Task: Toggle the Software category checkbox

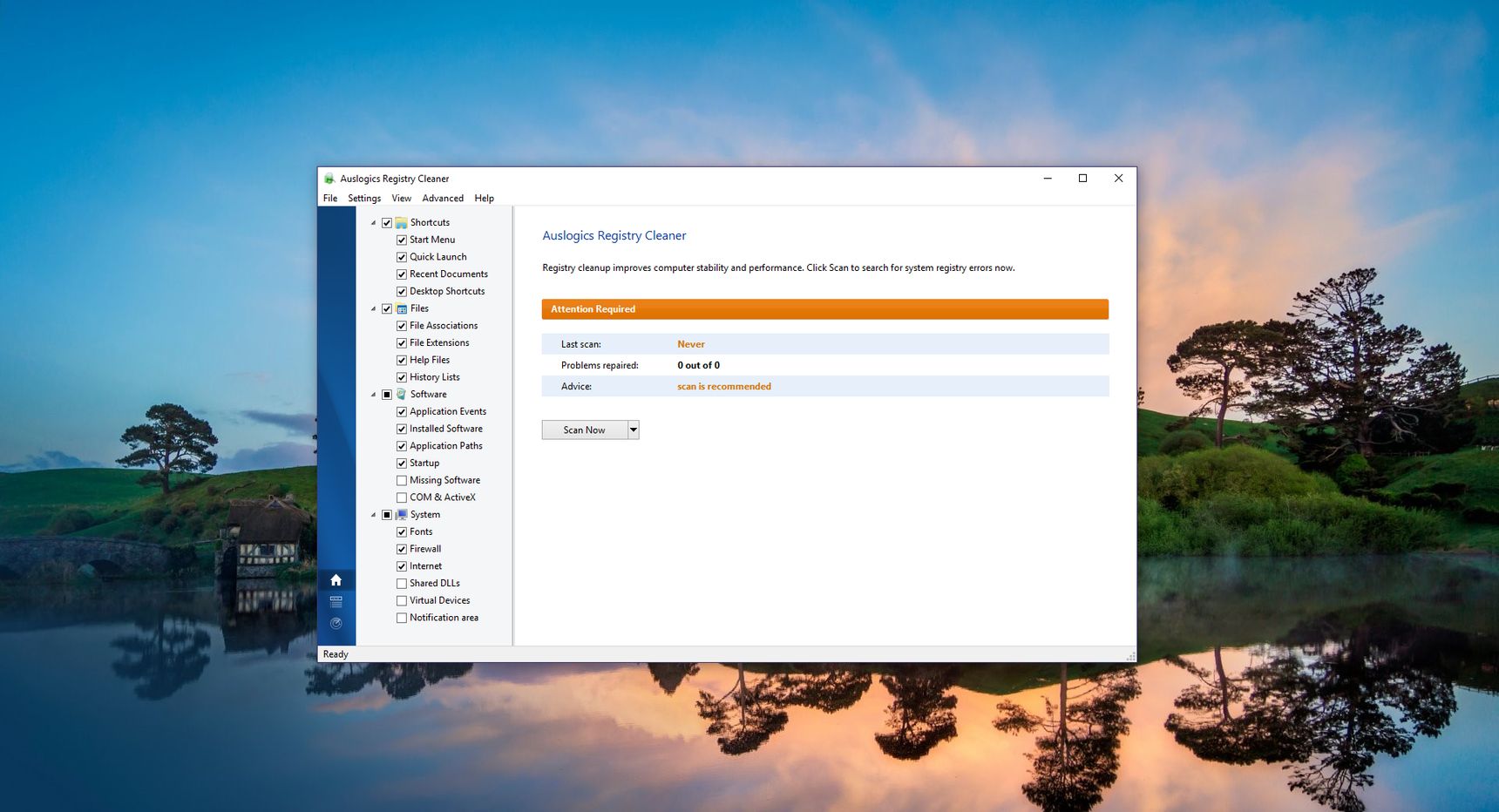Action: click(387, 395)
